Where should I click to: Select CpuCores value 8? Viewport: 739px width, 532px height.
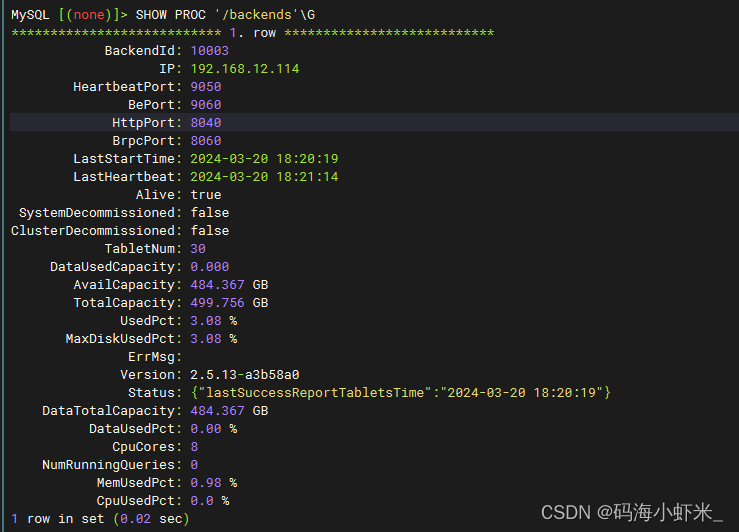click(194, 447)
